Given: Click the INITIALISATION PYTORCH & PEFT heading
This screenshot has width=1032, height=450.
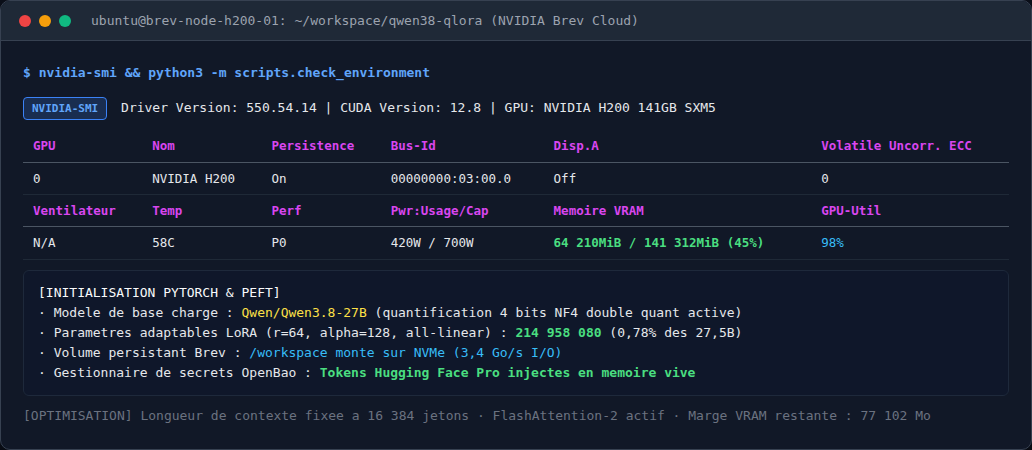Looking at the screenshot, I should (159, 292).
